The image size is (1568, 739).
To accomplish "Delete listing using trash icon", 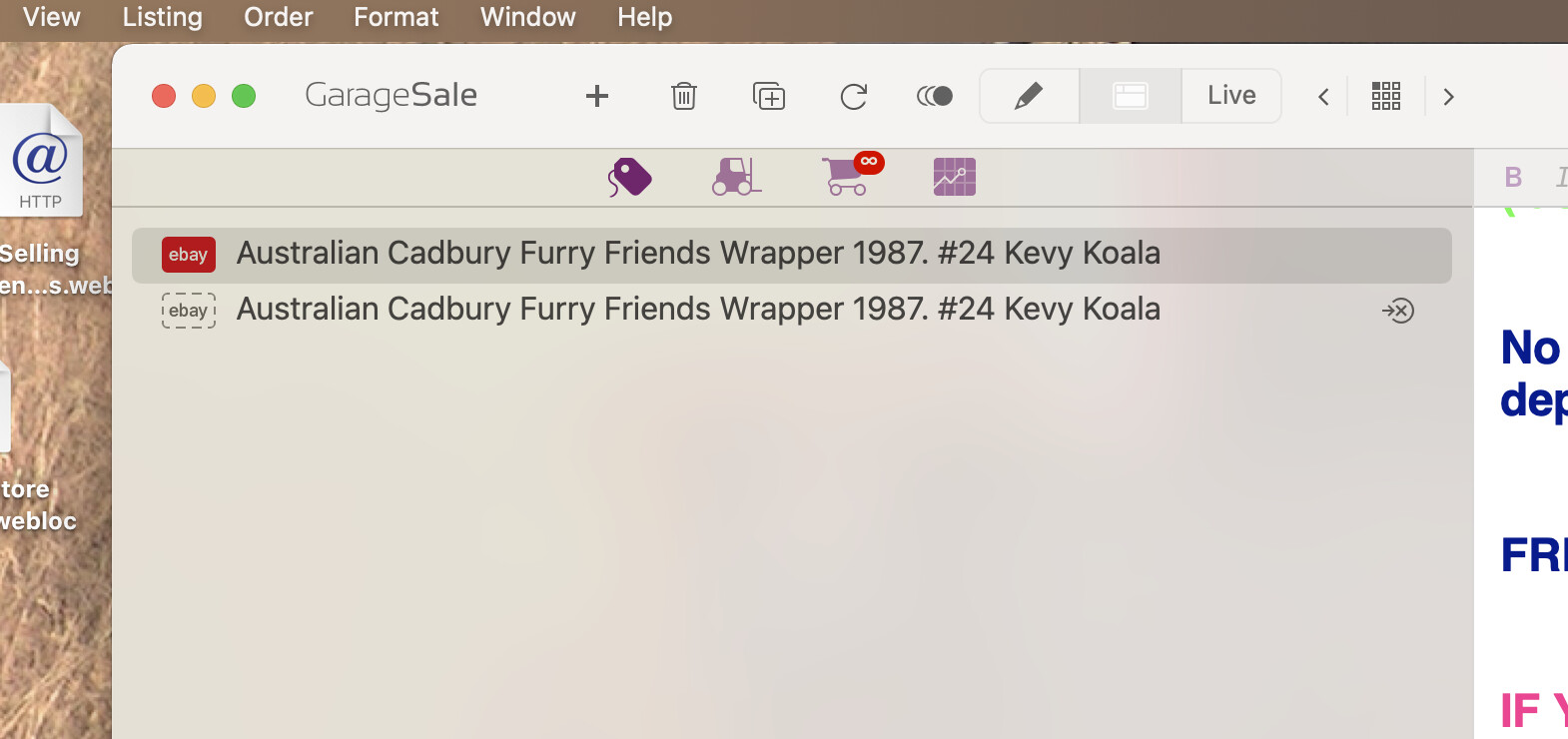I will click(x=684, y=96).
